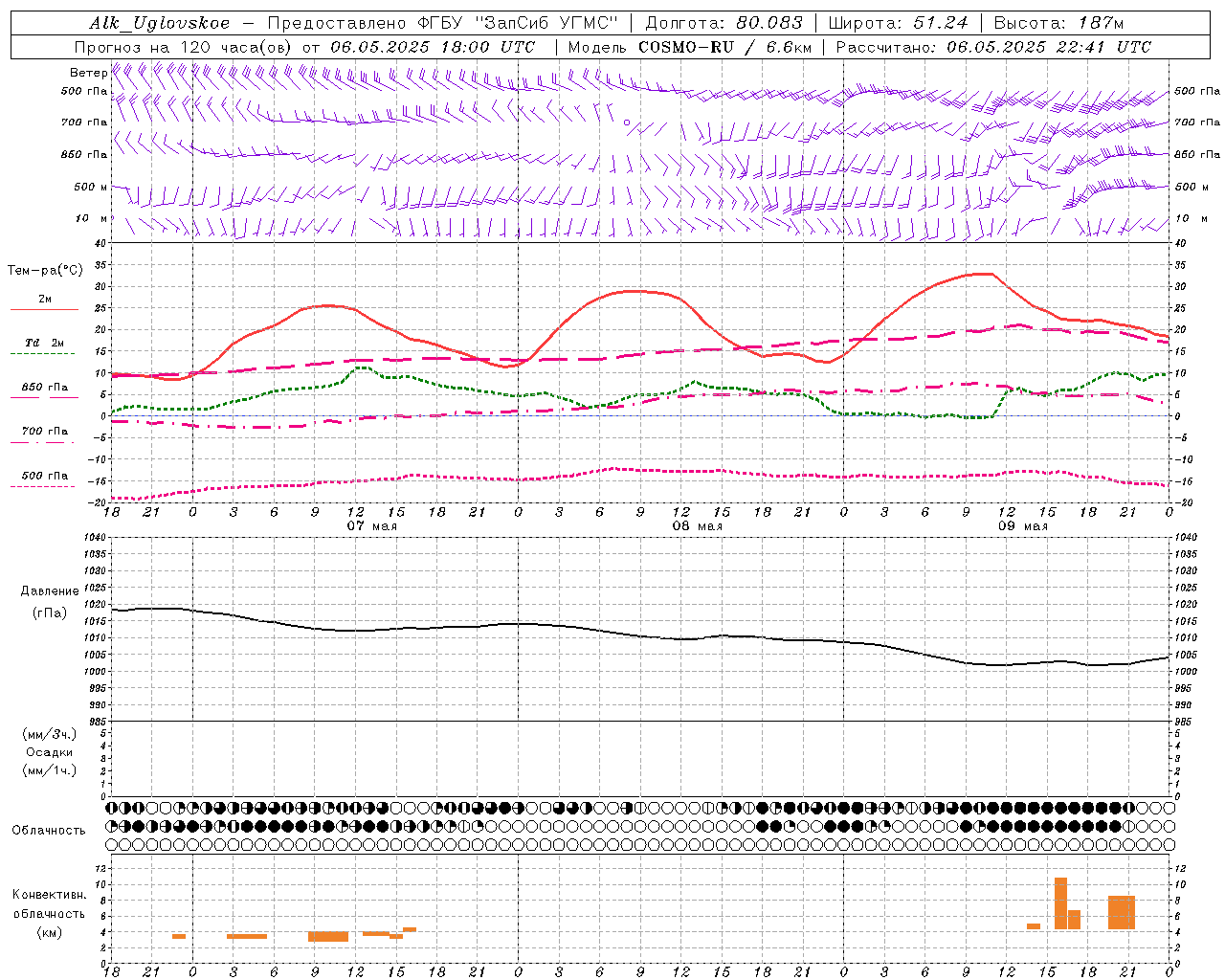Screen dimensions: 1225x980
Task: Click the 700 гПа temperature legend entry
Action: point(45,432)
